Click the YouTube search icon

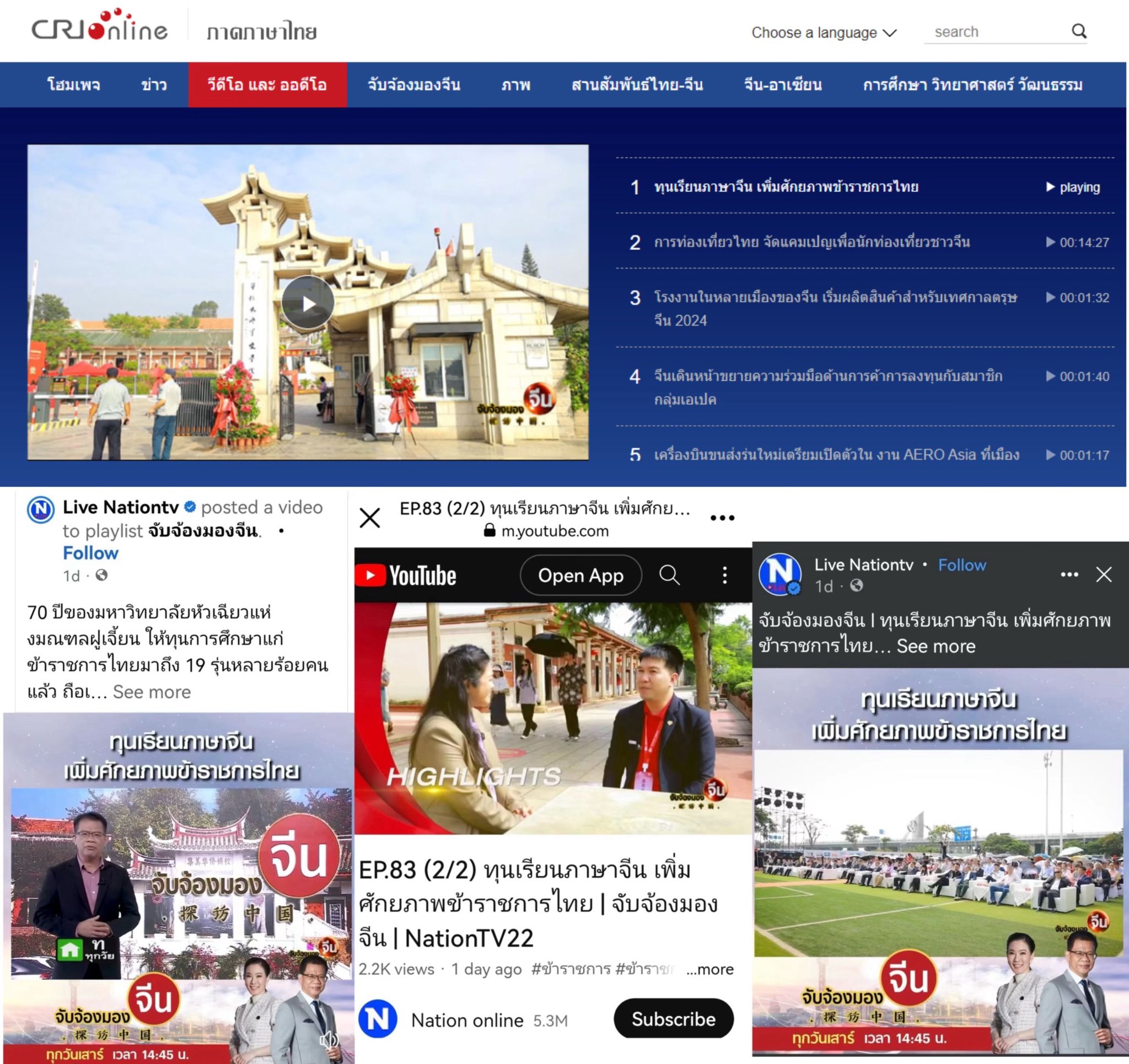(669, 575)
